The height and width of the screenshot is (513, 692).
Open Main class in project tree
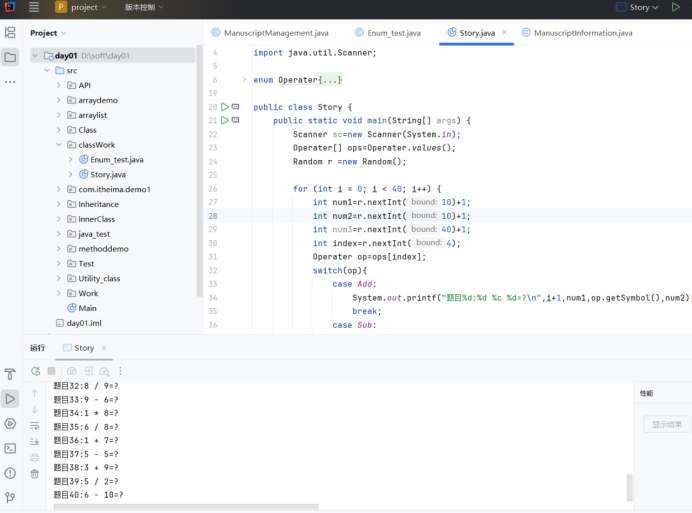tap(87, 308)
